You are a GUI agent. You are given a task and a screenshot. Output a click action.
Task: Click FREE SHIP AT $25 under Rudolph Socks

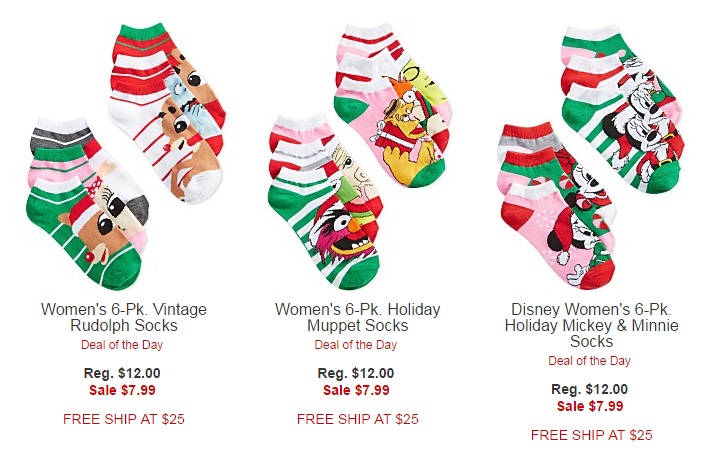coord(124,419)
